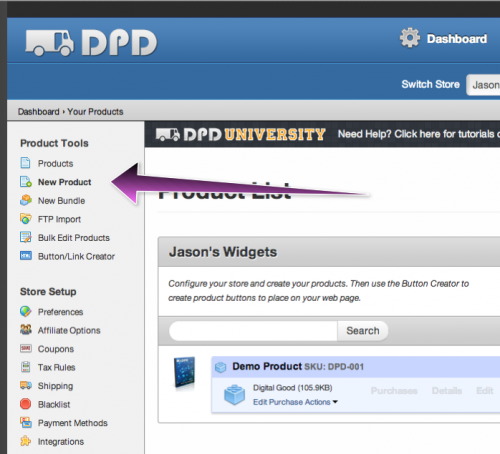Click the Jason's Widgets store heading
The width and height of the screenshot is (500, 454).
(223, 252)
